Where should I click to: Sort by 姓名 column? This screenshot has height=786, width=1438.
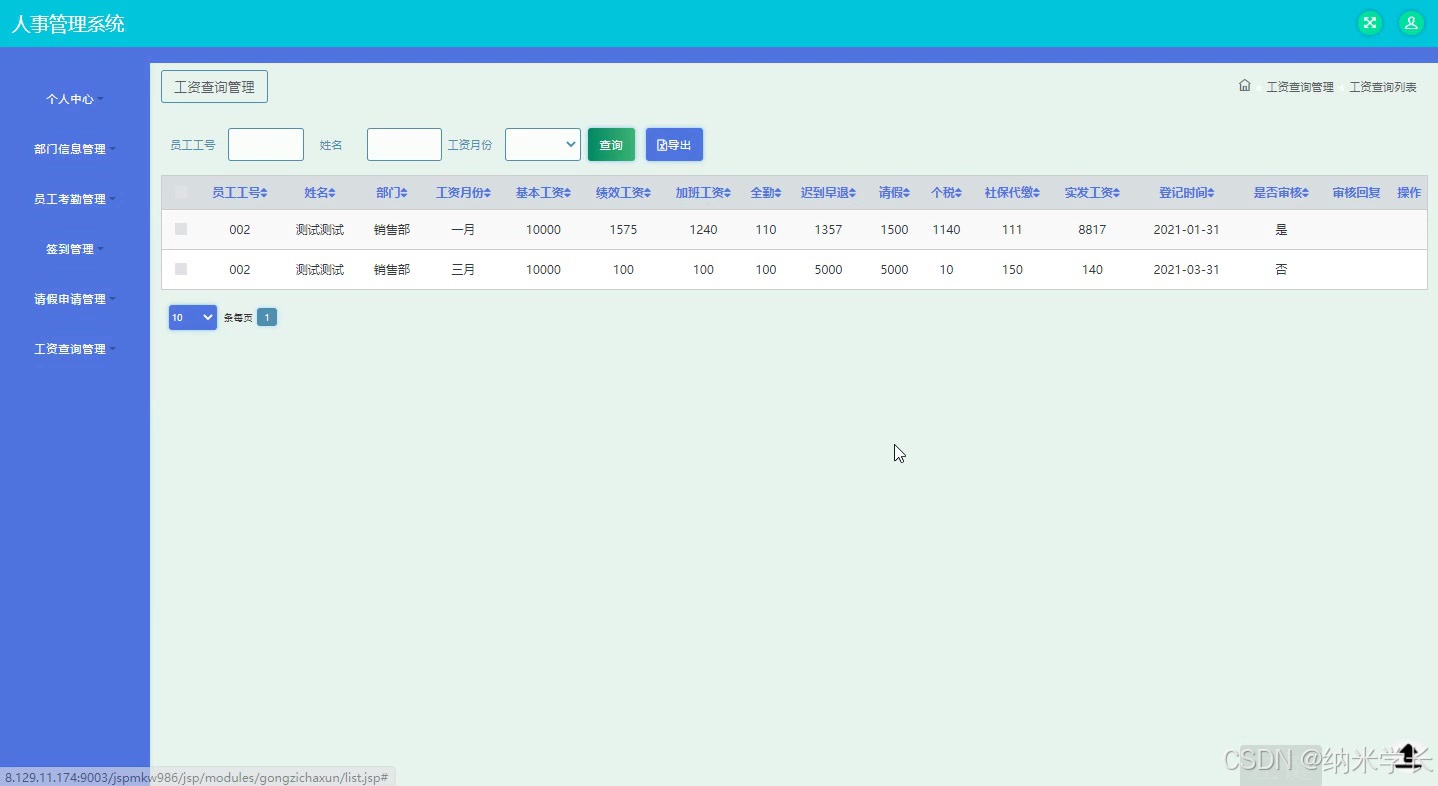[x=320, y=193]
